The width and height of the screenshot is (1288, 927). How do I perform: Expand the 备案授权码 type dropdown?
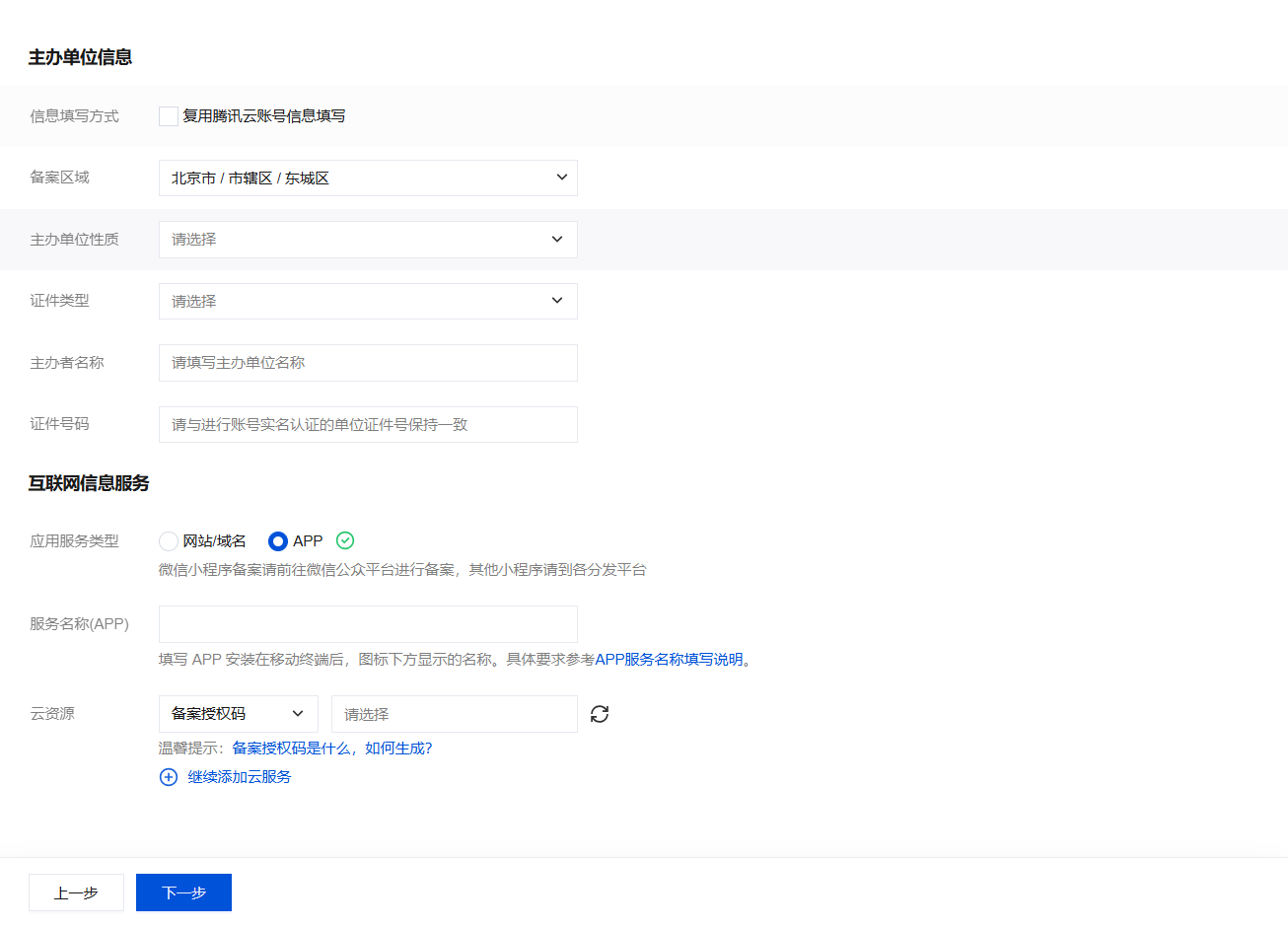click(238, 714)
